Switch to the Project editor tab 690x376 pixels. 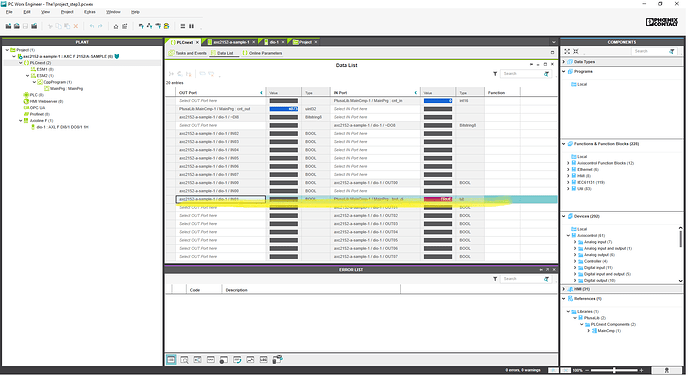[305, 42]
